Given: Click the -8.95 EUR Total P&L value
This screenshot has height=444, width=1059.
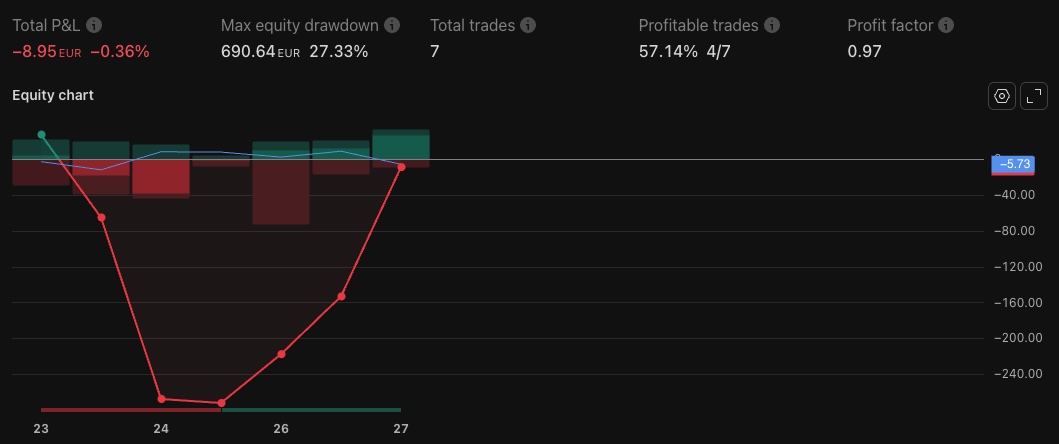Looking at the screenshot, I should (x=46, y=51).
